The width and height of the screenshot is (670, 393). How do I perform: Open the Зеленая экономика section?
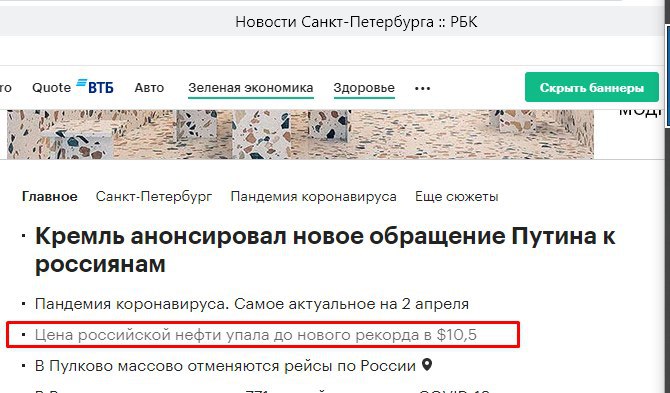[x=251, y=88]
